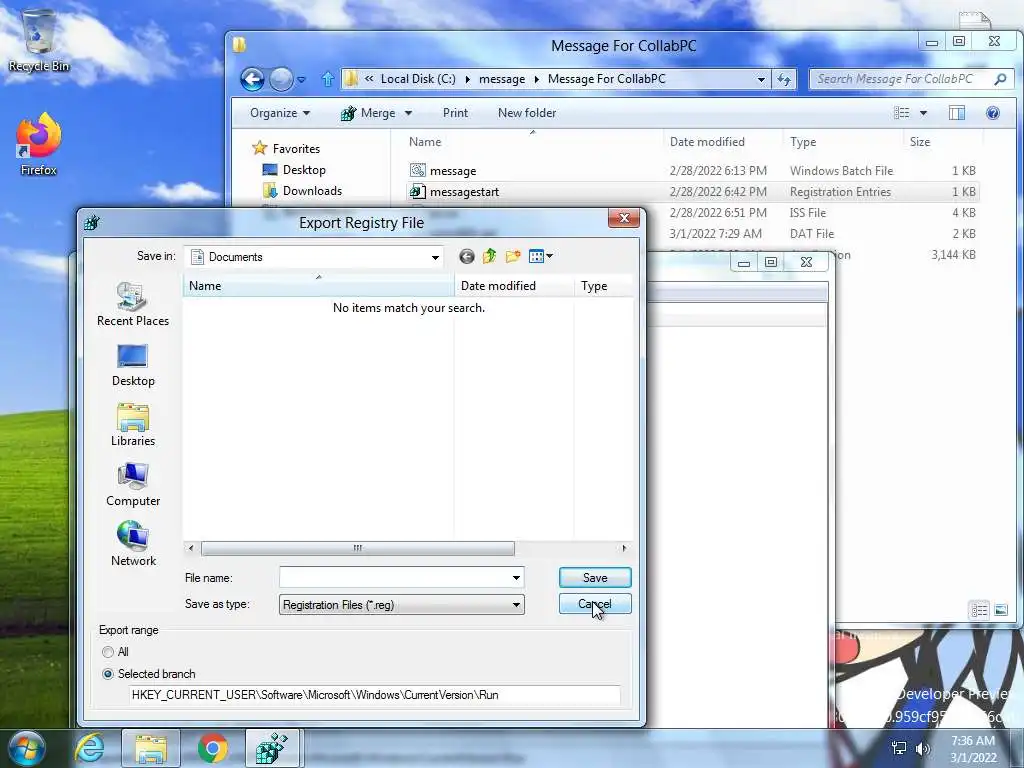This screenshot has height=768, width=1024.
Task: Open Internet Explorer from taskbar
Action: coord(89,748)
